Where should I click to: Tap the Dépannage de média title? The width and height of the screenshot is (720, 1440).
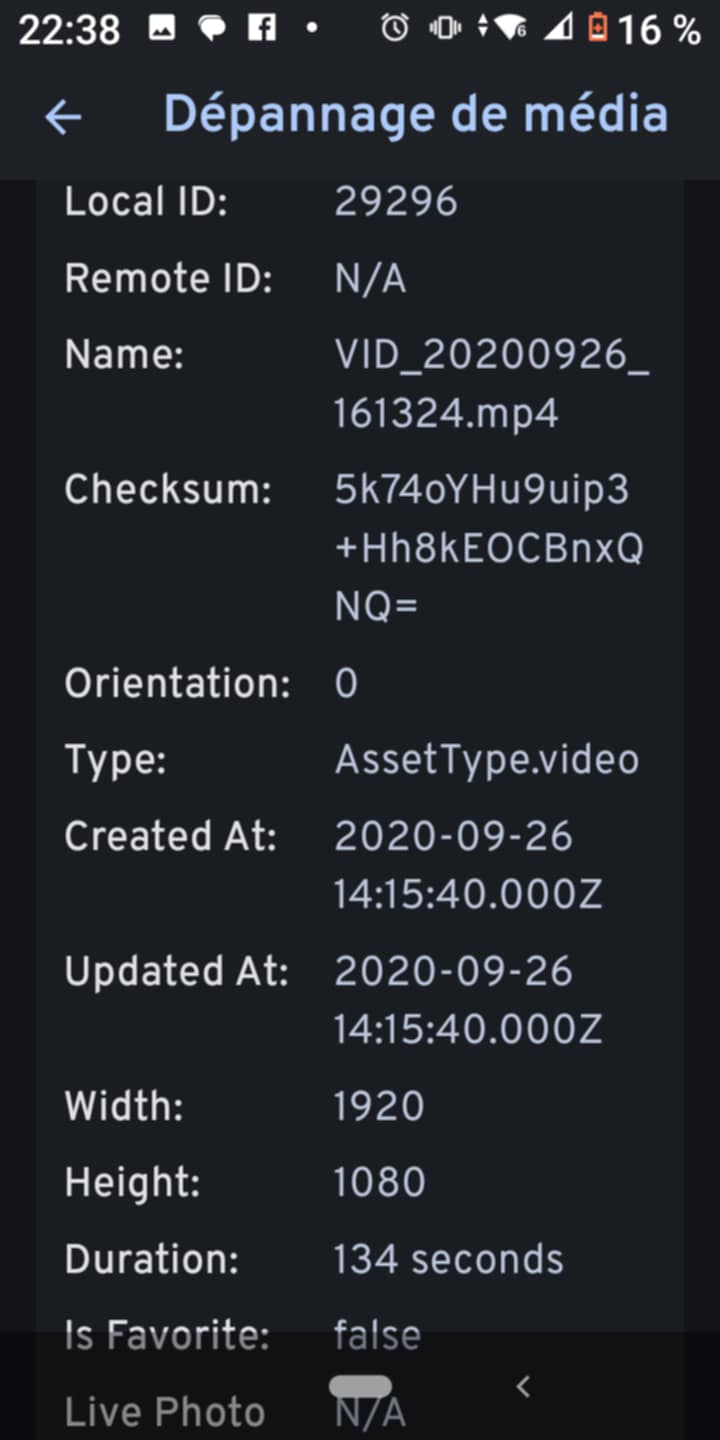pyautogui.click(x=415, y=115)
